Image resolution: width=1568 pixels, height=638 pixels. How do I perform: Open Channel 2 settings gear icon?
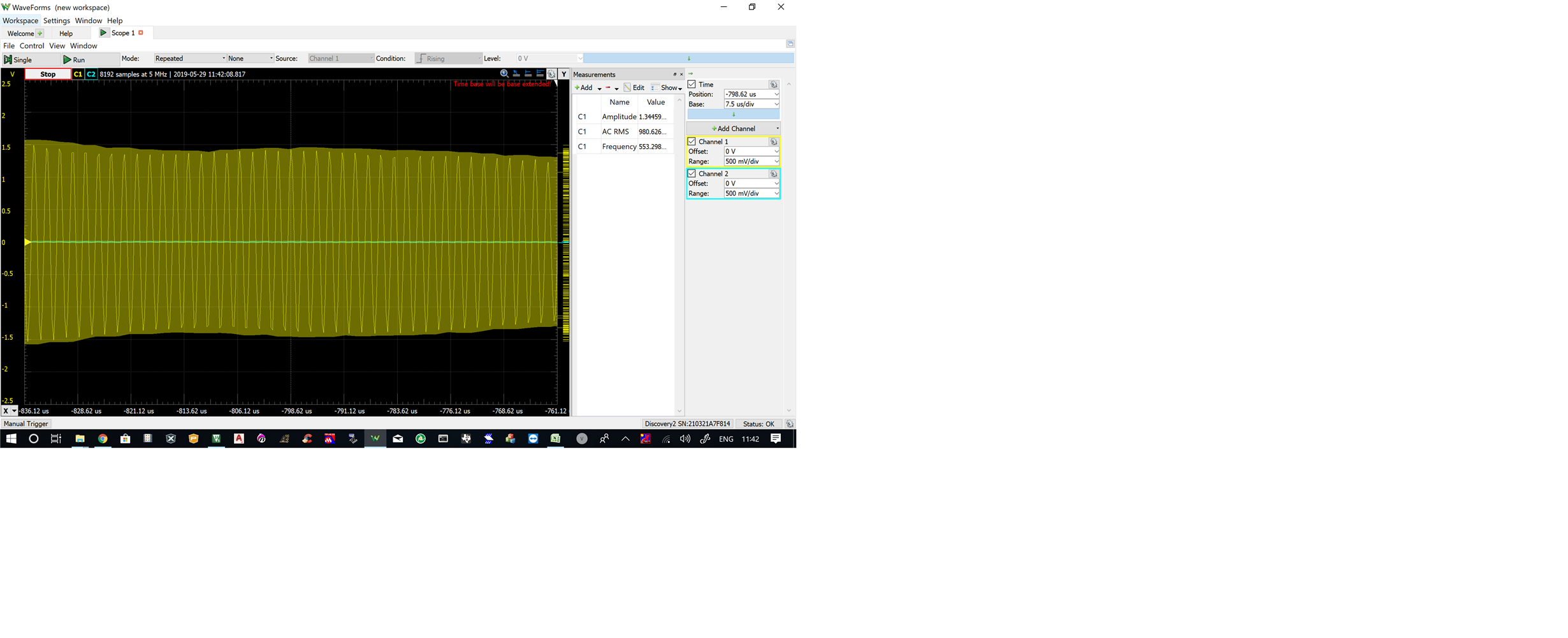pyautogui.click(x=774, y=173)
